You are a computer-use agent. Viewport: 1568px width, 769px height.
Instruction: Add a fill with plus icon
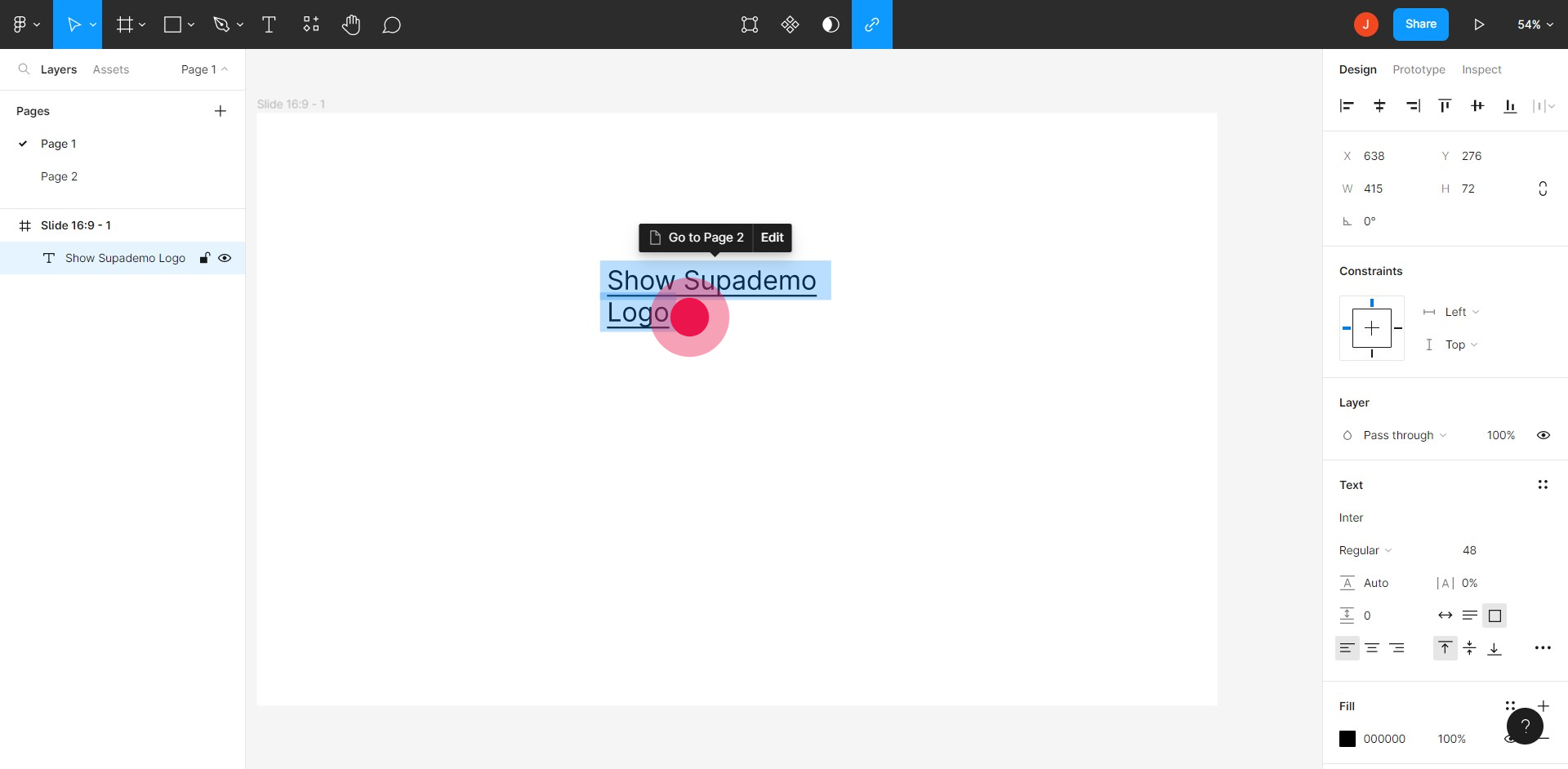click(x=1543, y=706)
